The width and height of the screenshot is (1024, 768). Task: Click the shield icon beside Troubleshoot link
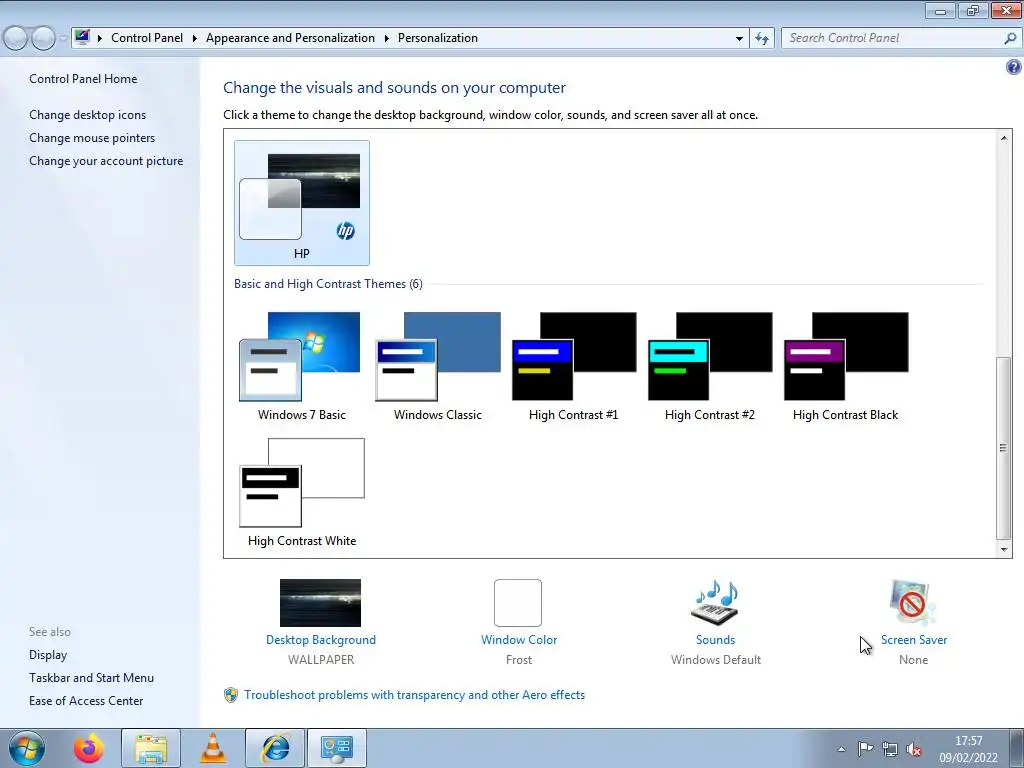pos(231,695)
